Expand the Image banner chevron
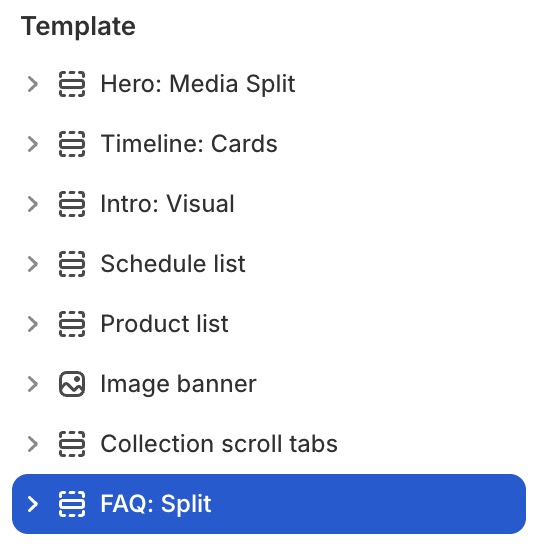This screenshot has height=546, width=540. click(x=33, y=384)
